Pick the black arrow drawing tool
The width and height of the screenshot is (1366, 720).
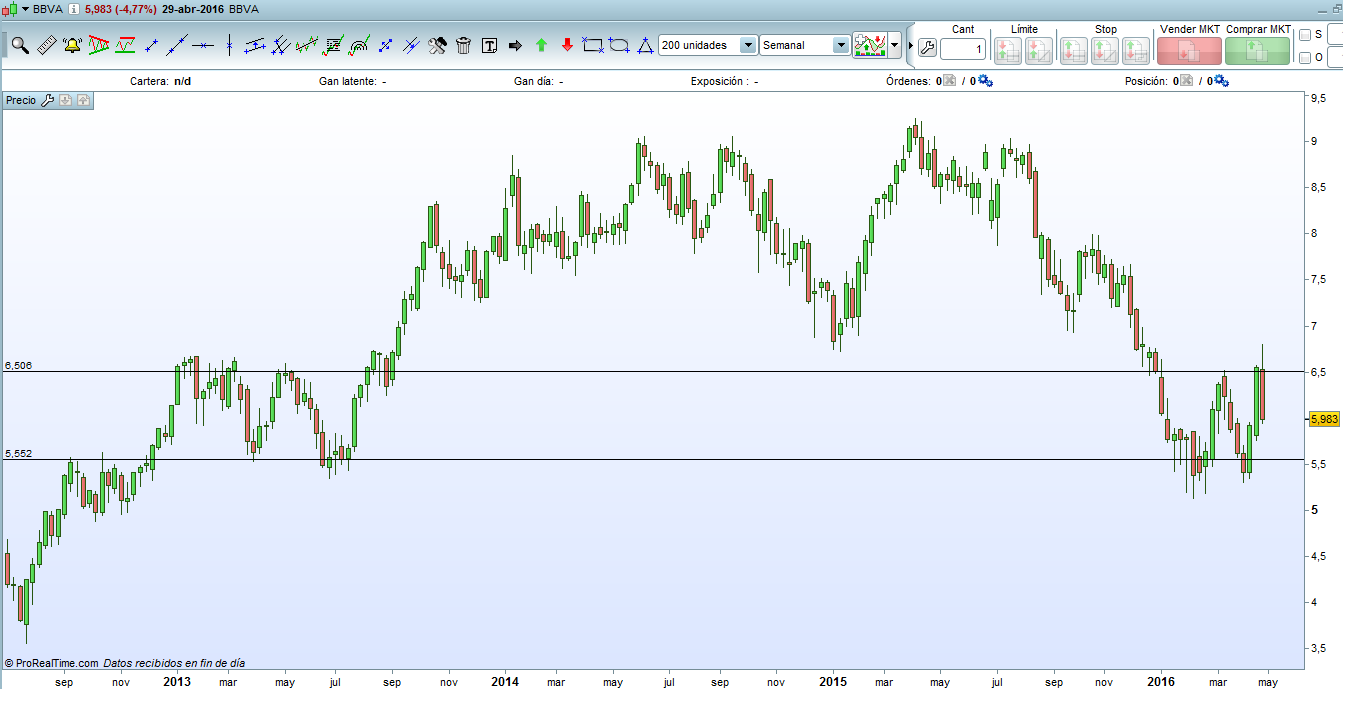point(515,45)
